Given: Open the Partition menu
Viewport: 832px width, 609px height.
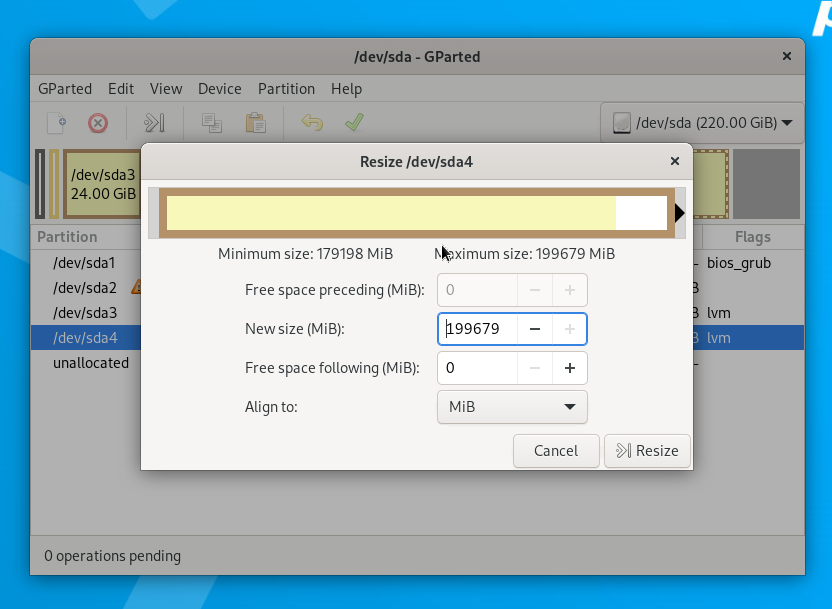Looking at the screenshot, I should click(x=286, y=89).
